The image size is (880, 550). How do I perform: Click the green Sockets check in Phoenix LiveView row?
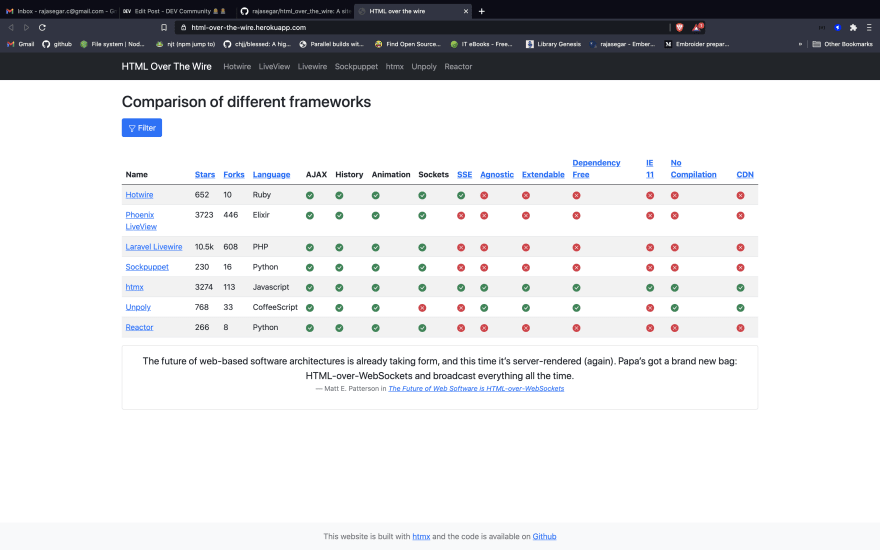point(422,216)
